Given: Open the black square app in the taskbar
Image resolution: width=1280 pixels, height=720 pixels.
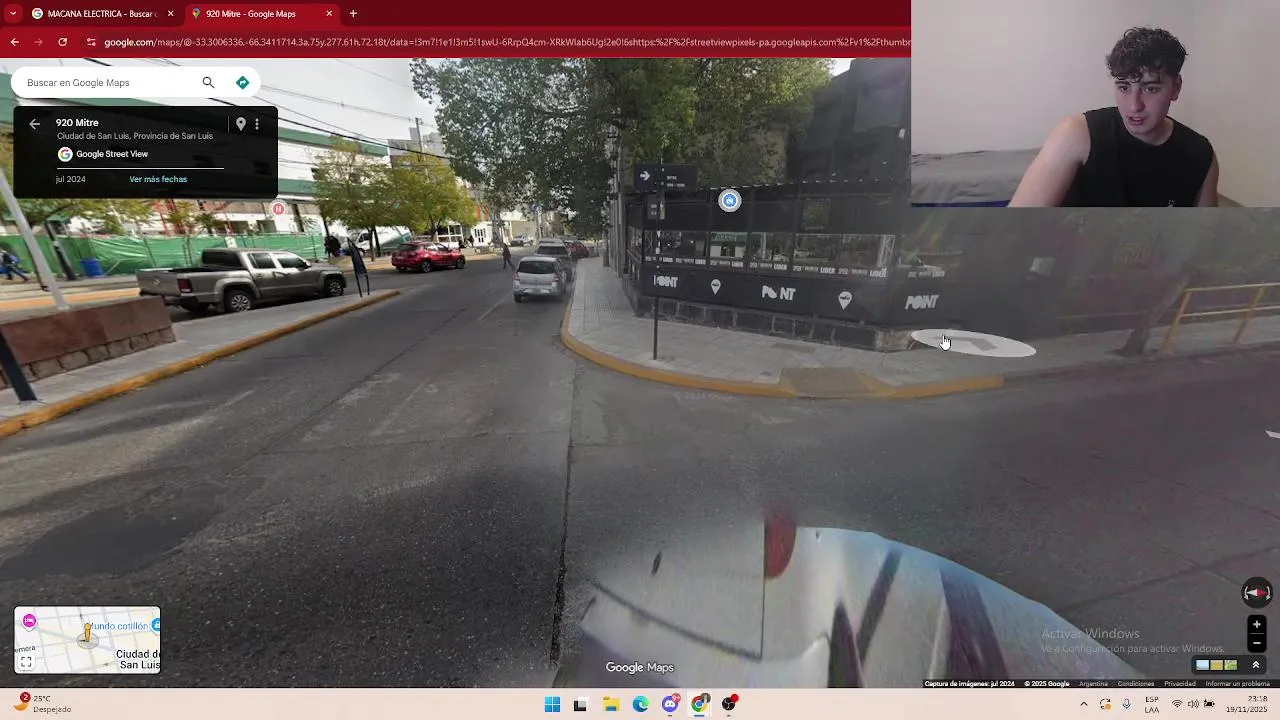Looking at the screenshot, I should pyautogui.click(x=580, y=705).
